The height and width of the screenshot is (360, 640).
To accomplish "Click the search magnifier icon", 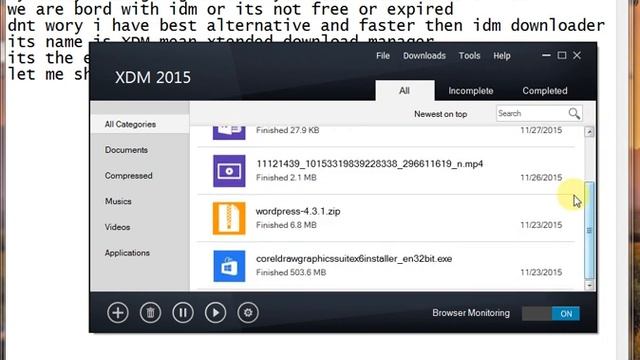I will pos(574,113).
